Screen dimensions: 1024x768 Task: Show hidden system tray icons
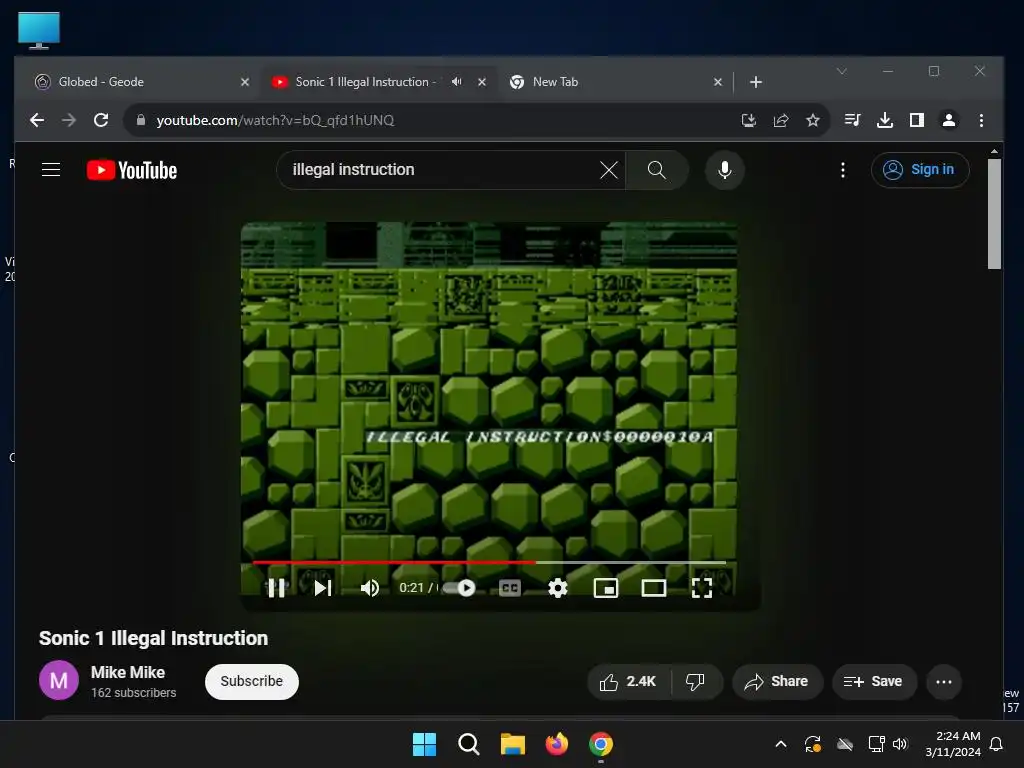[780, 744]
